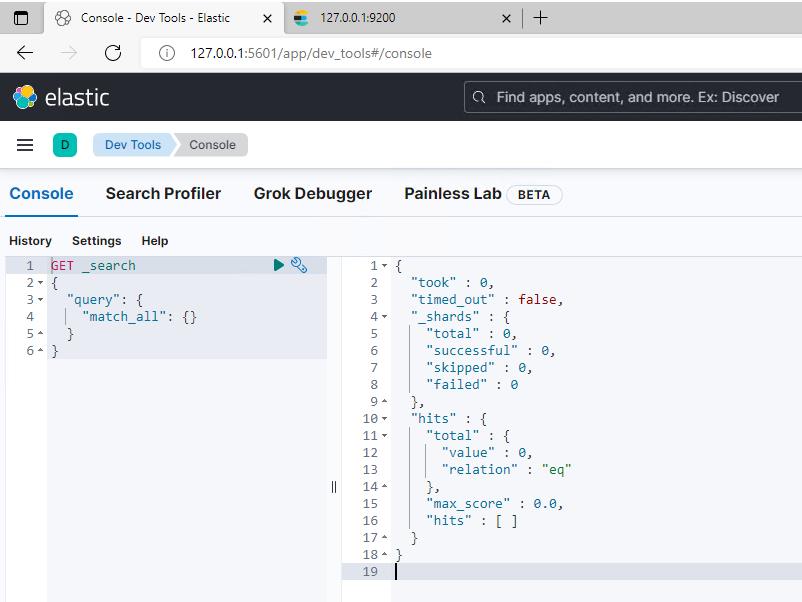Click the "match_all": {} line

[x=139, y=317]
